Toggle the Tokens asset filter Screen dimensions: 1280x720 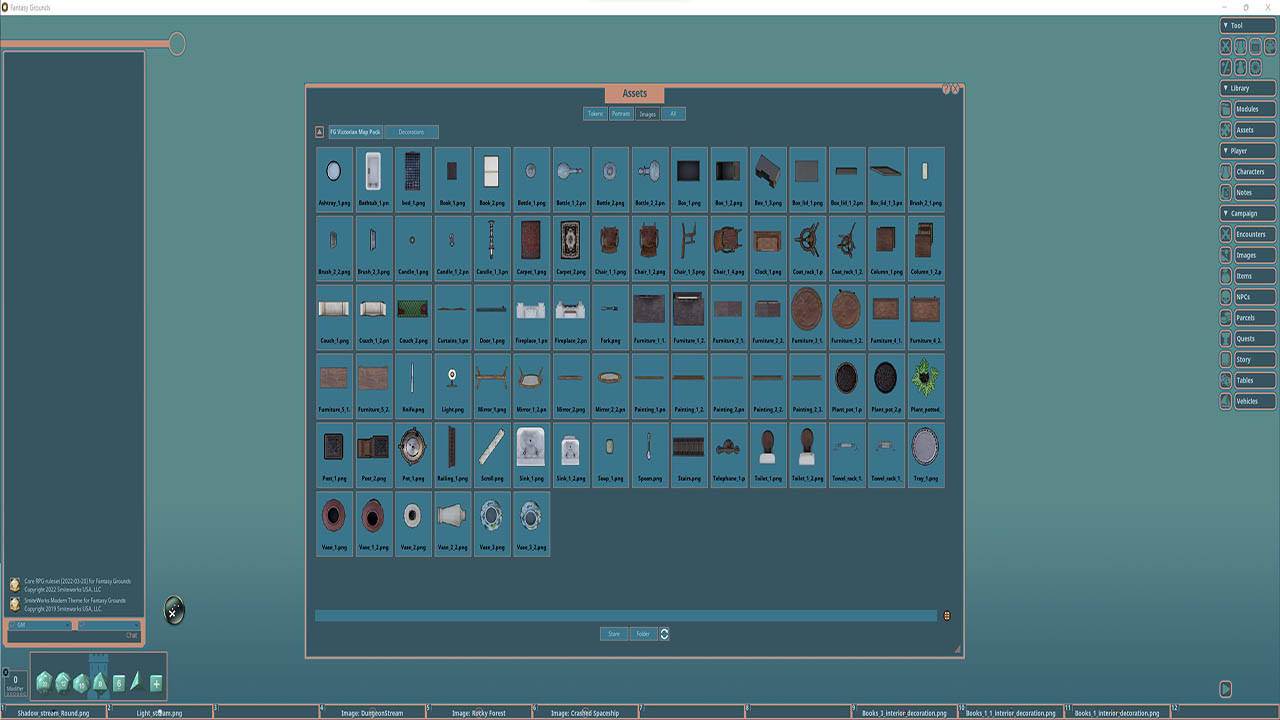pos(597,113)
